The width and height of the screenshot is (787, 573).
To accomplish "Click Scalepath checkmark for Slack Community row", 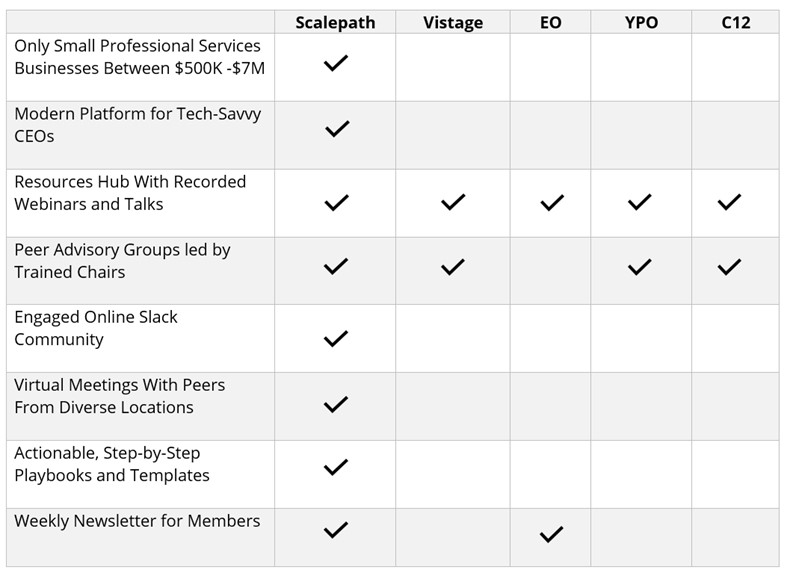I will point(336,339).
